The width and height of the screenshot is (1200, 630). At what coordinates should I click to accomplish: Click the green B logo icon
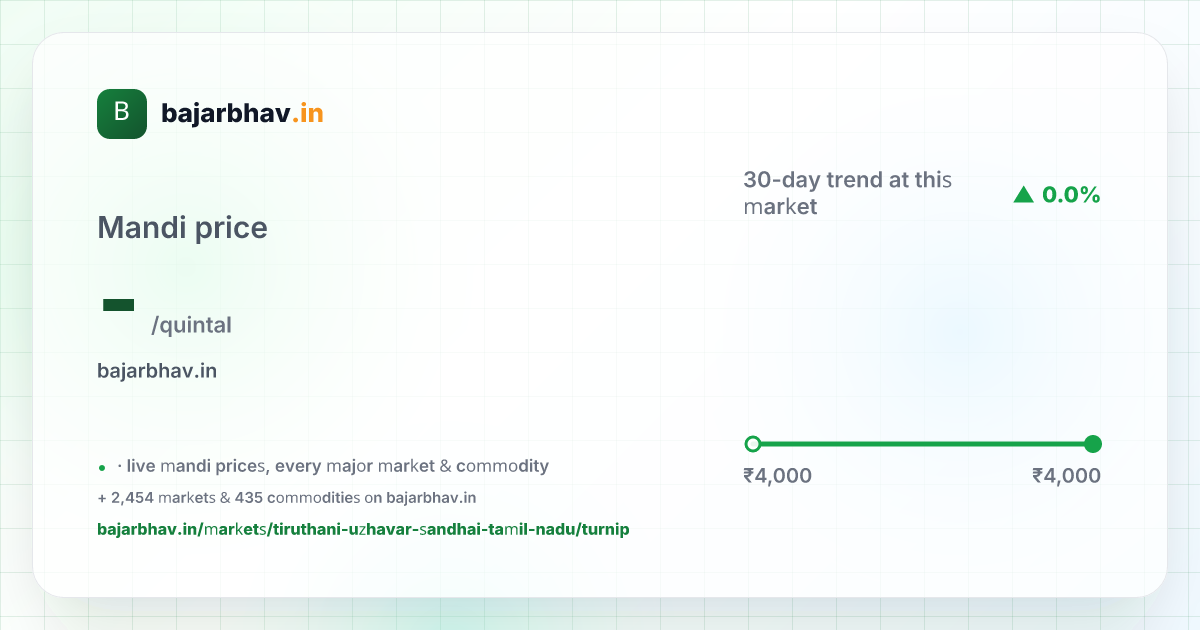click(x=122, y=114)
